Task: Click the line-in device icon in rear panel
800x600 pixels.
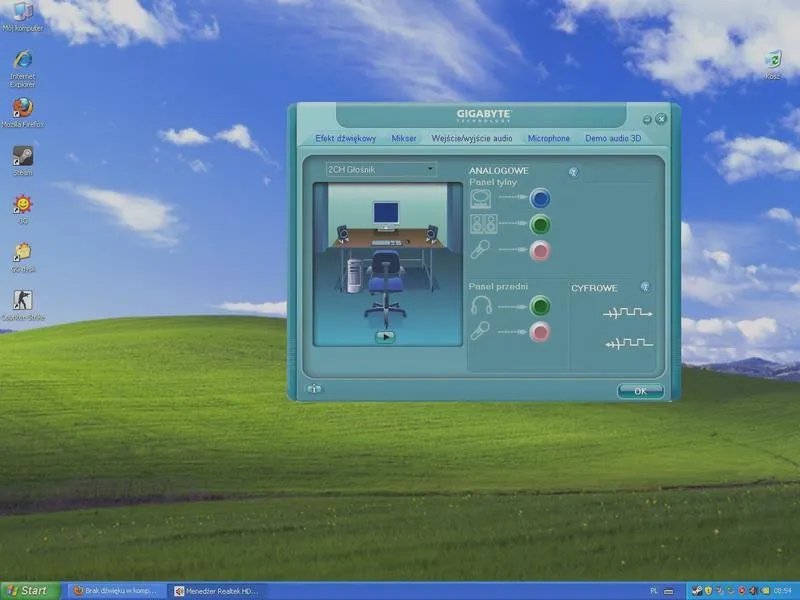Action: tap(481, 199)
